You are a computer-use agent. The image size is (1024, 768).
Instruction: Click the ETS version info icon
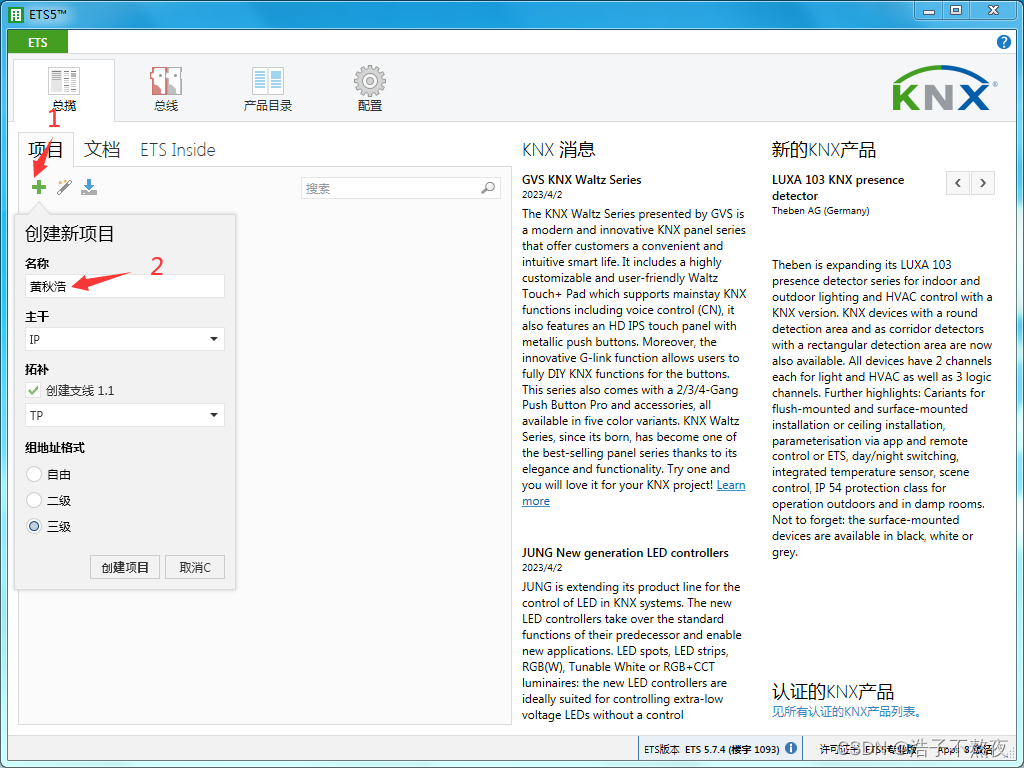coord(791,748)
